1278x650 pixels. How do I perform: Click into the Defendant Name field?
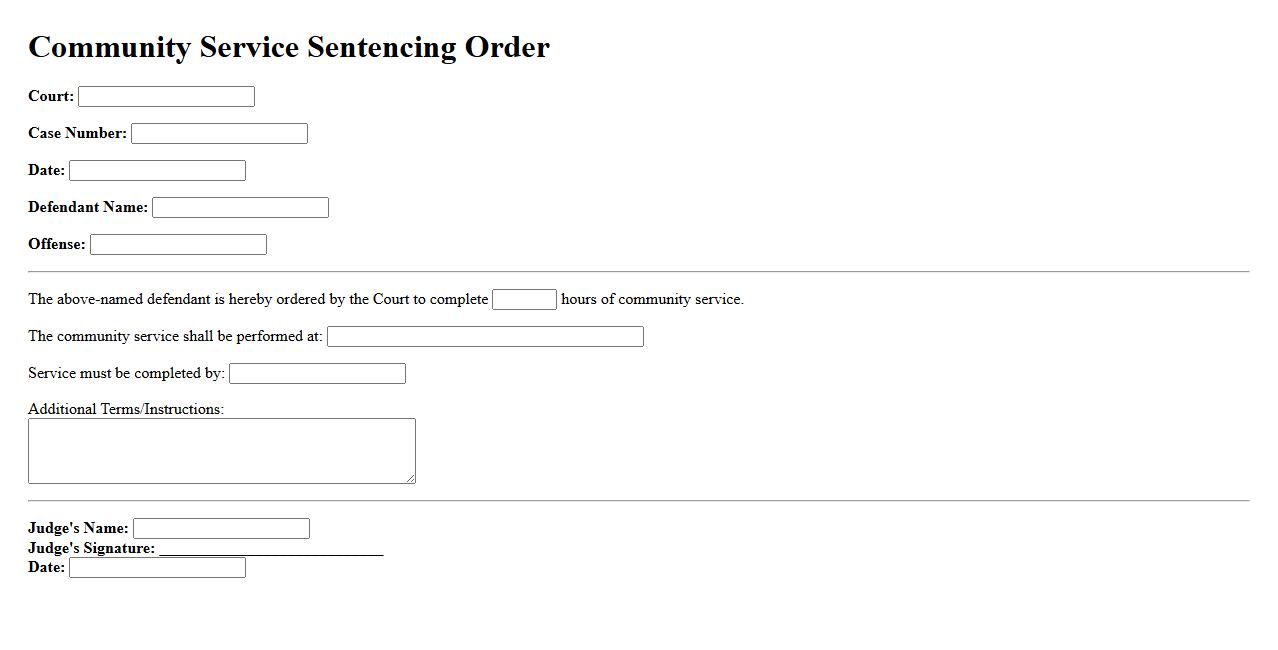coord(240,208)
